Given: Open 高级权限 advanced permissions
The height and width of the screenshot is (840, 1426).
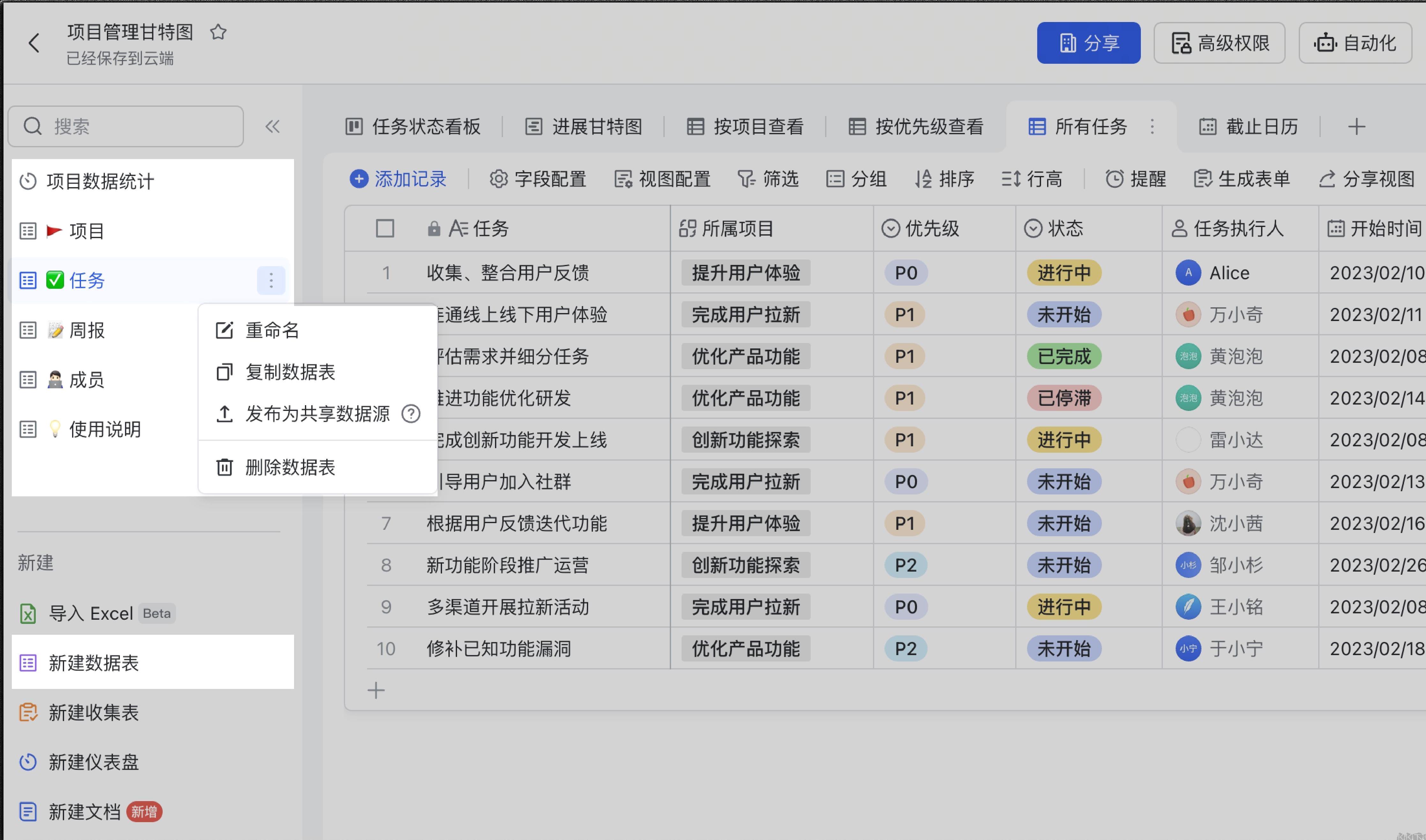Looking at the screenshot, I should [1219, 43].
